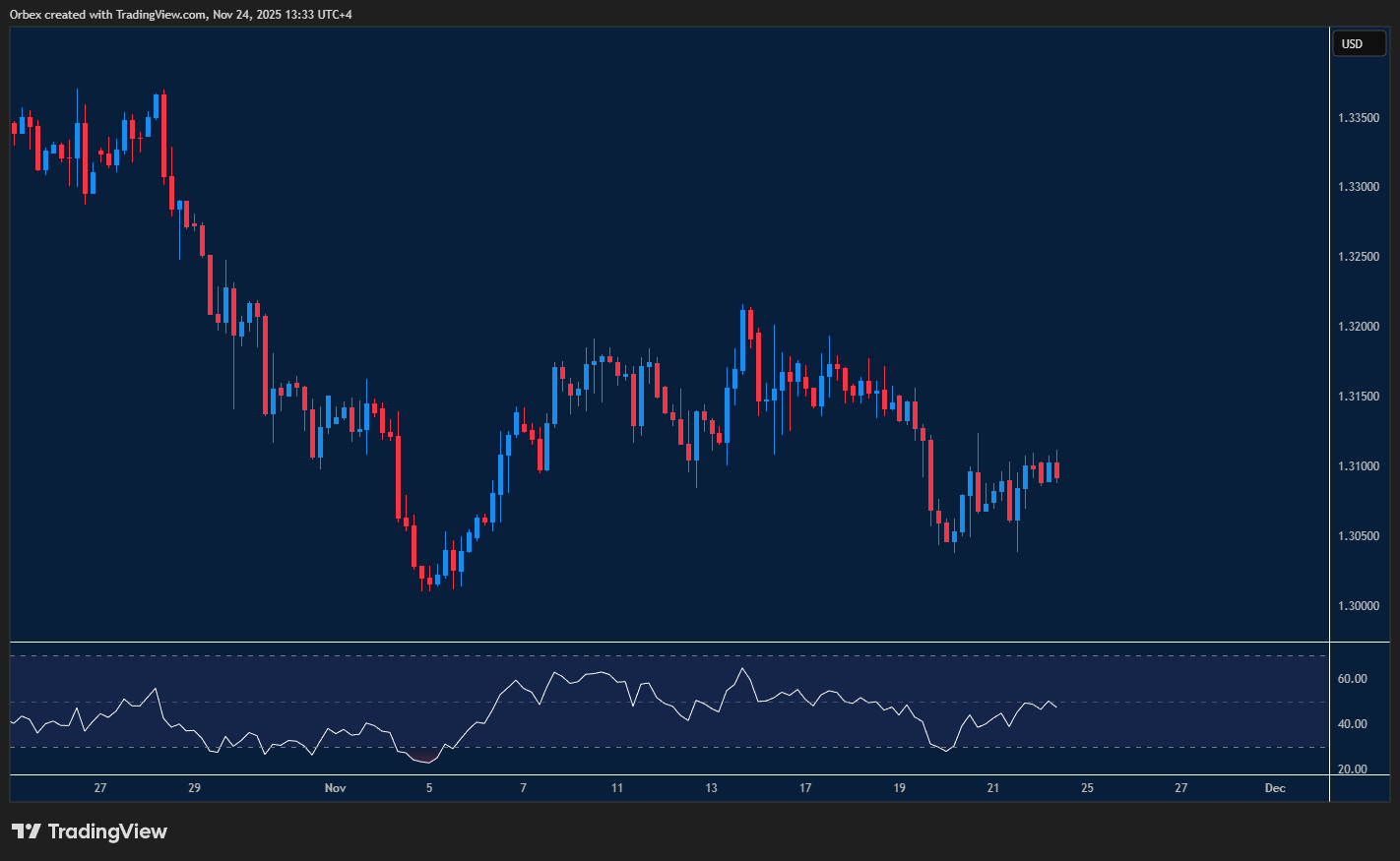Open the USD currency selector
Image resolution: width=1400 pixels, height=861 pixels.
click(x=1359, y=43)
